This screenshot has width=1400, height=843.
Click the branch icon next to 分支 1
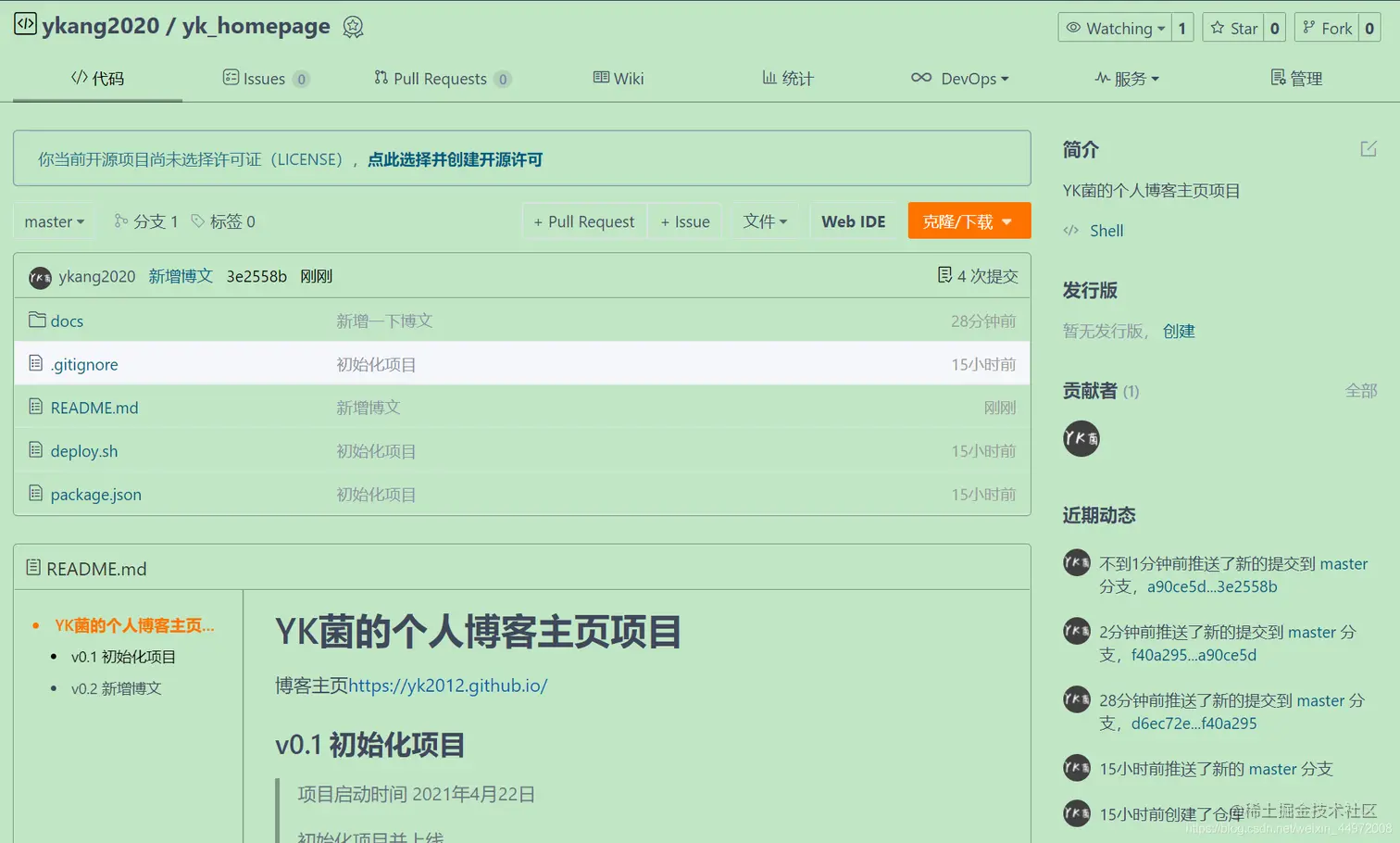[119, 221]
